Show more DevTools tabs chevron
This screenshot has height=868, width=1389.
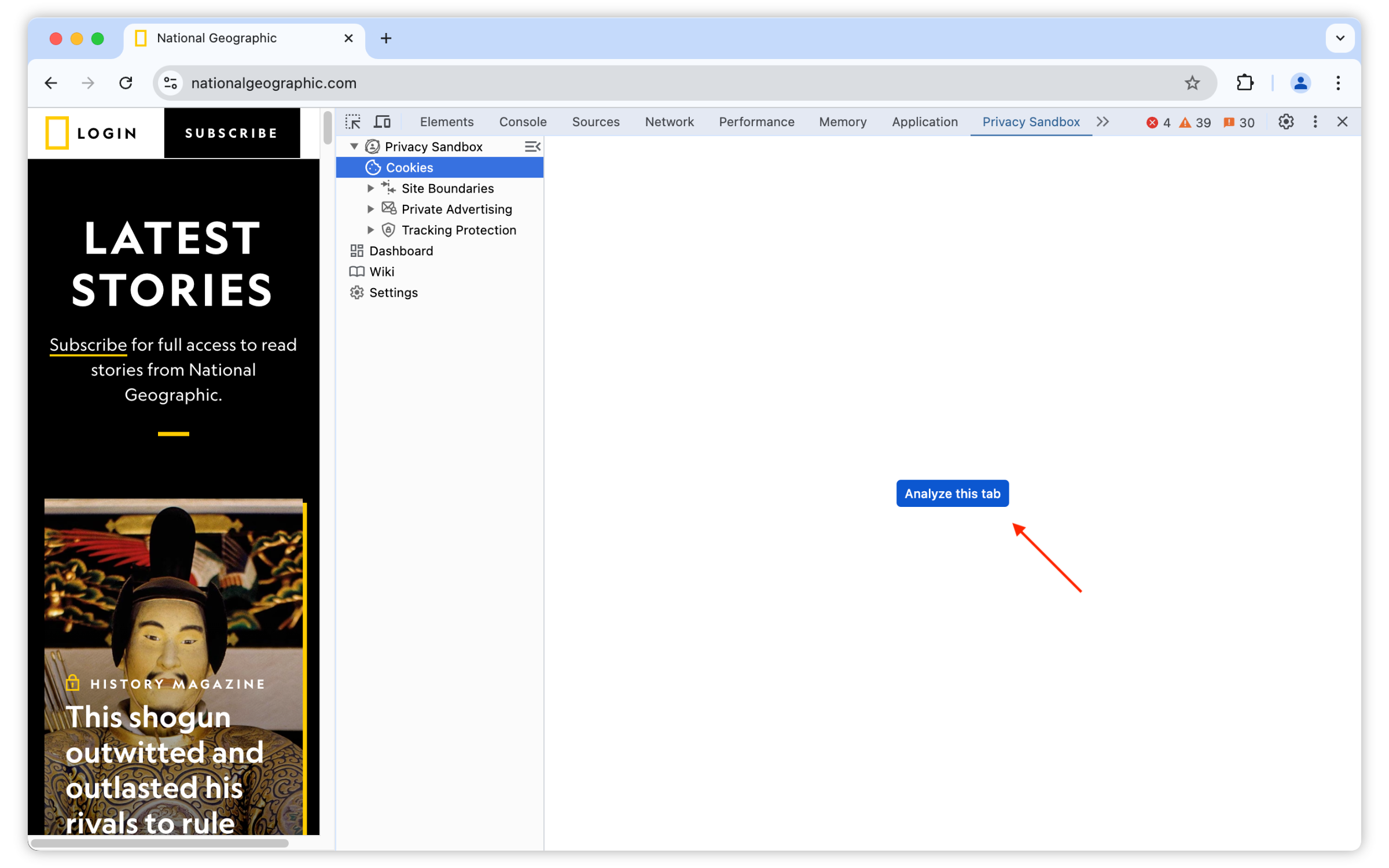pos(1103,122)
